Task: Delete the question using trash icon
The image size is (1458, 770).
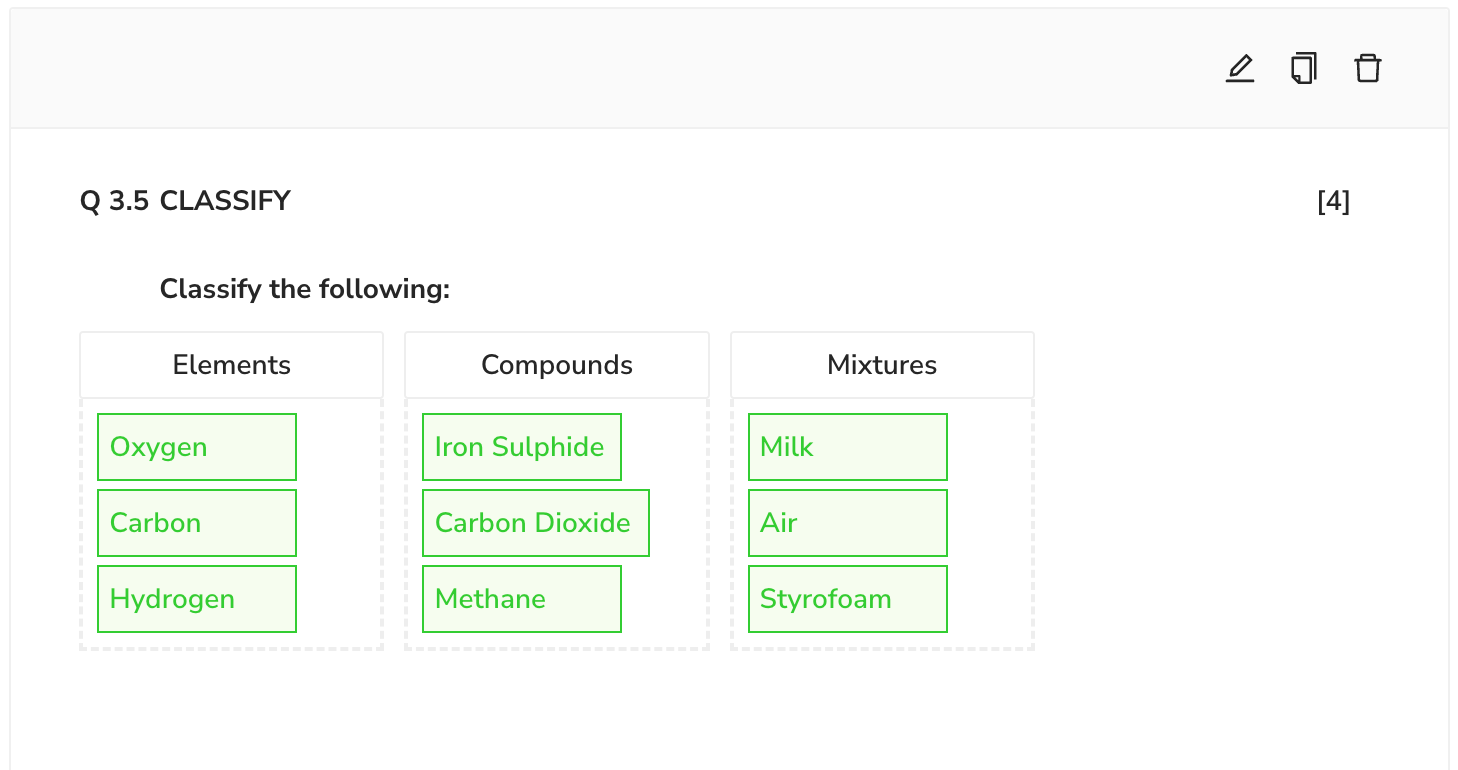Action: click(x=1367, y=69)
